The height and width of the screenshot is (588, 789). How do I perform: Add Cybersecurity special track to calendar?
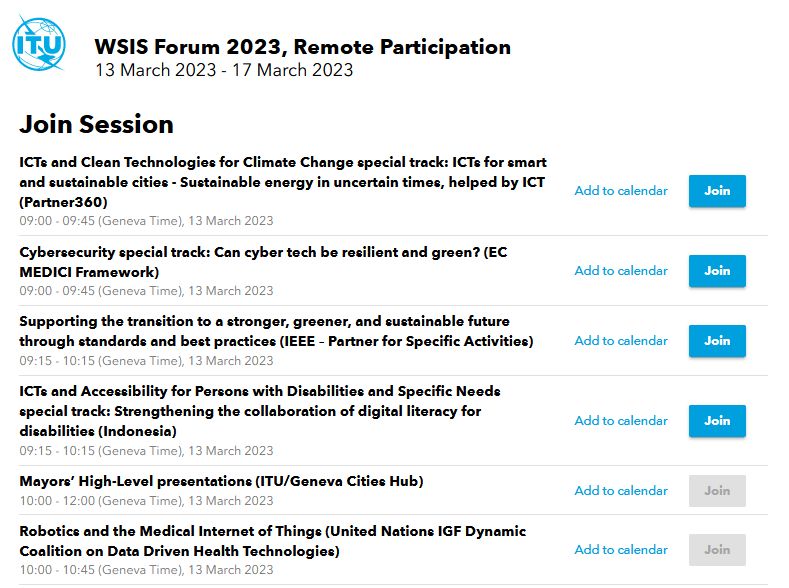pyautogui.click(x=621, y=271)
